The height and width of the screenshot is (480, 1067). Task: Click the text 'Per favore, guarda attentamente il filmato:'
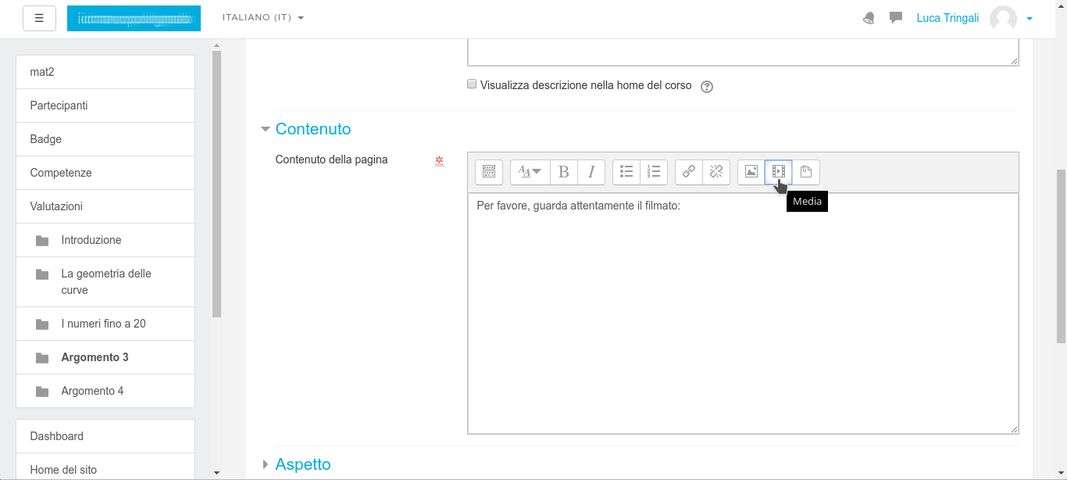(x=578, y=206)
